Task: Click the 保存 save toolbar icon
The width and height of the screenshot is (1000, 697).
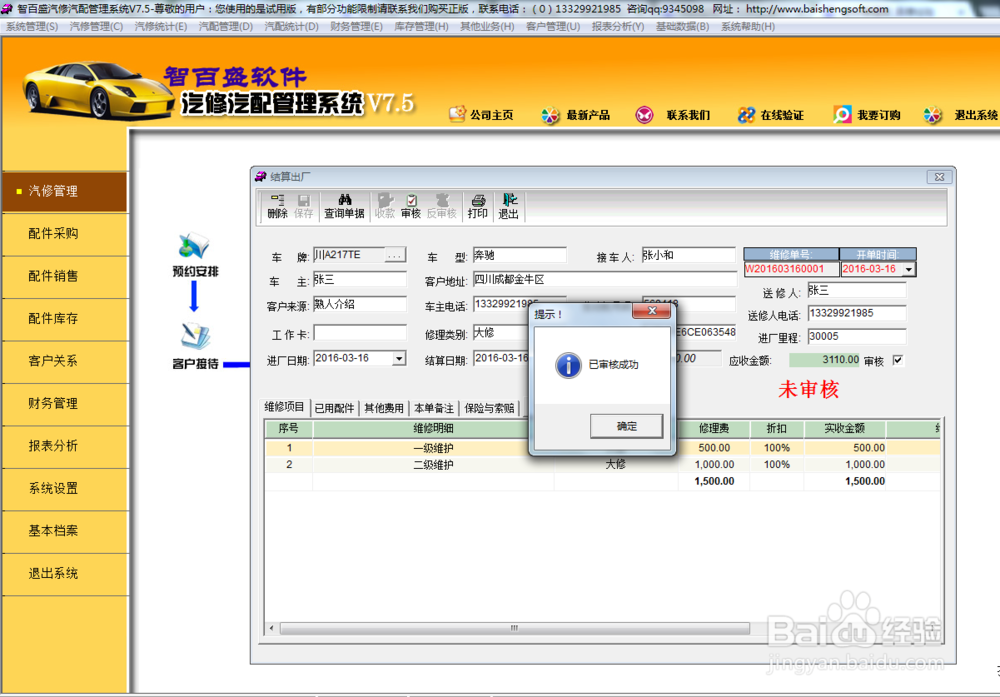Action: [x=304, y=207]
